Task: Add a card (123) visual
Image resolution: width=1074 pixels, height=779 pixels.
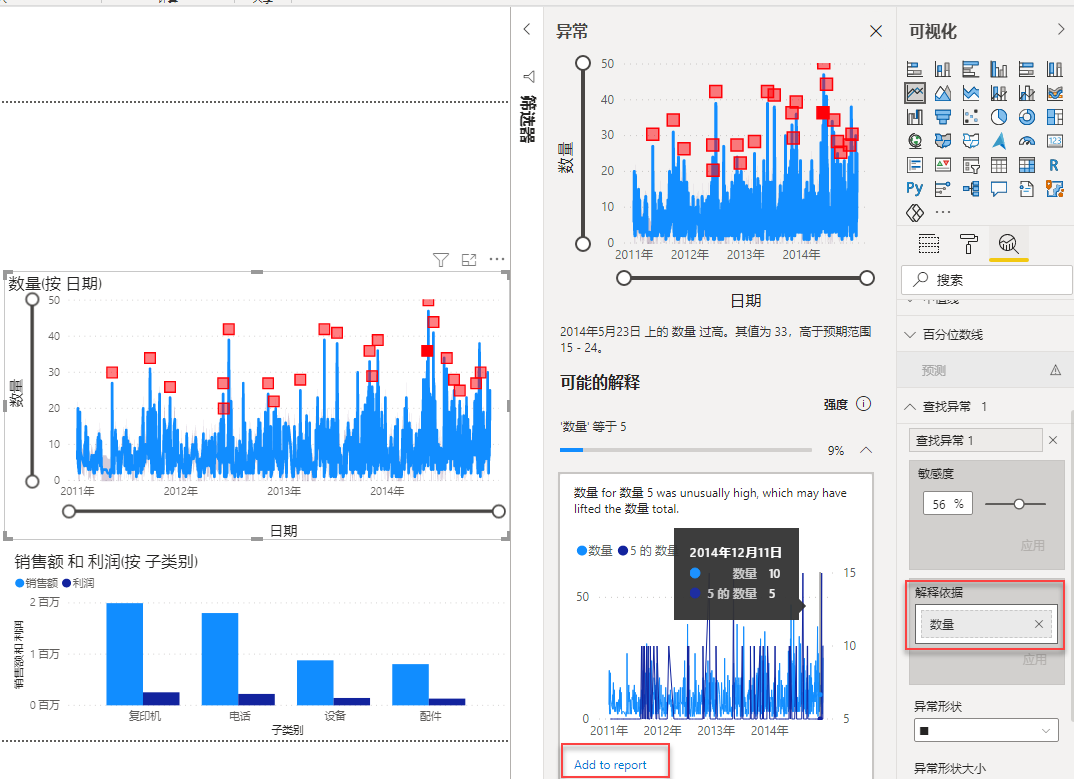Action: click(1055, 140)
